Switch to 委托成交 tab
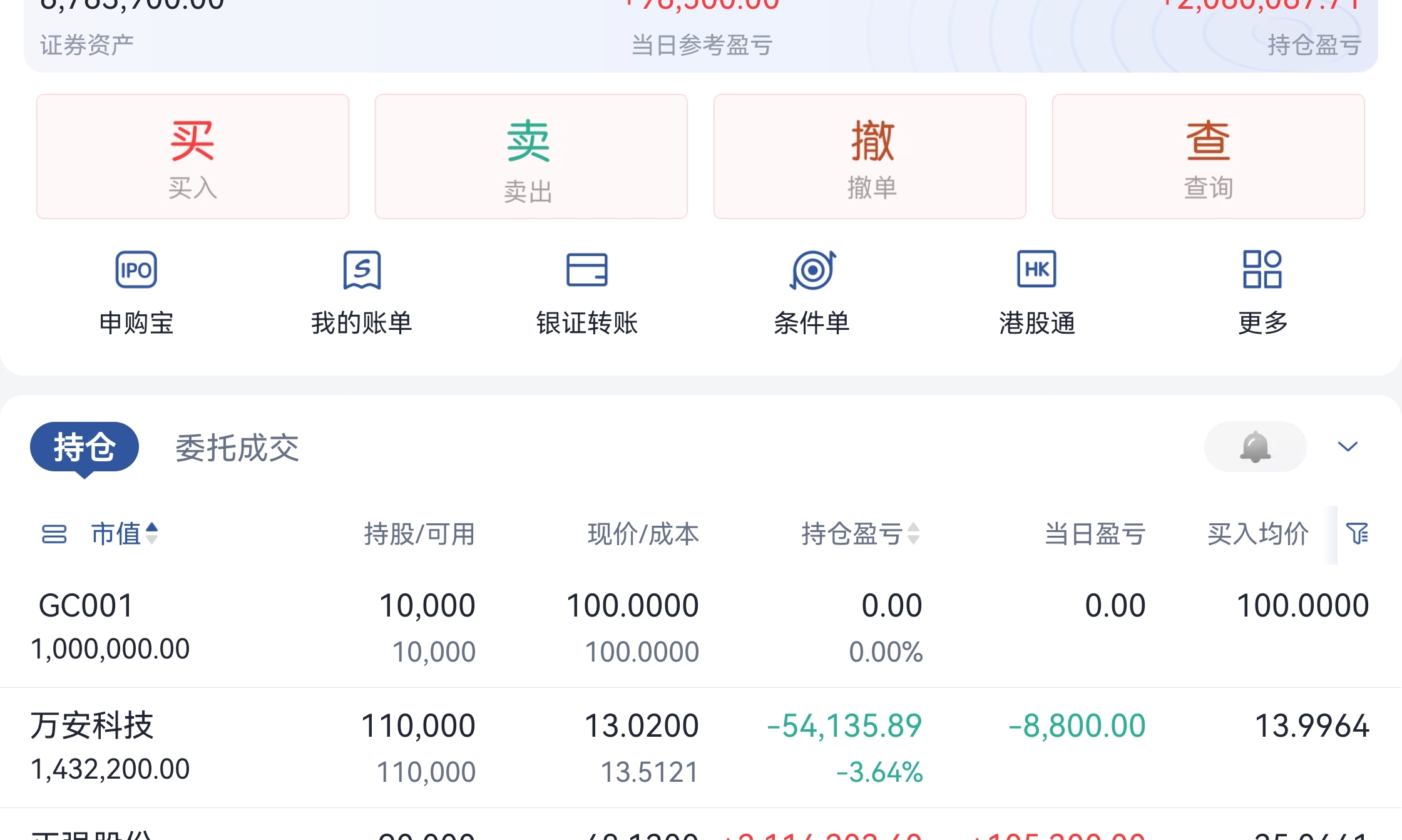This screenshot has width=1402, height=840. [237, 448]
